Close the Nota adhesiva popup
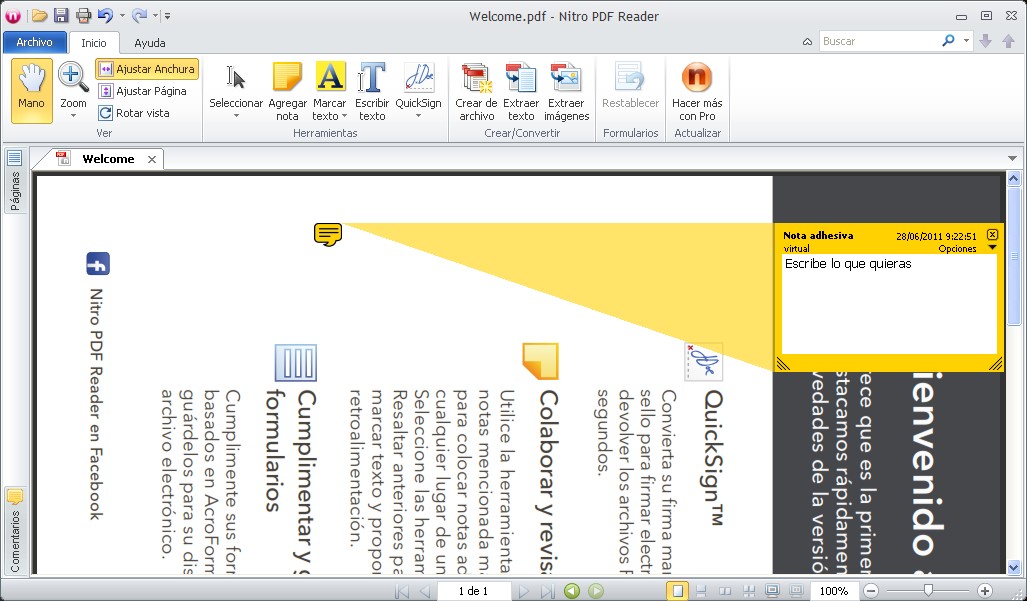 [x=992, y=234]
